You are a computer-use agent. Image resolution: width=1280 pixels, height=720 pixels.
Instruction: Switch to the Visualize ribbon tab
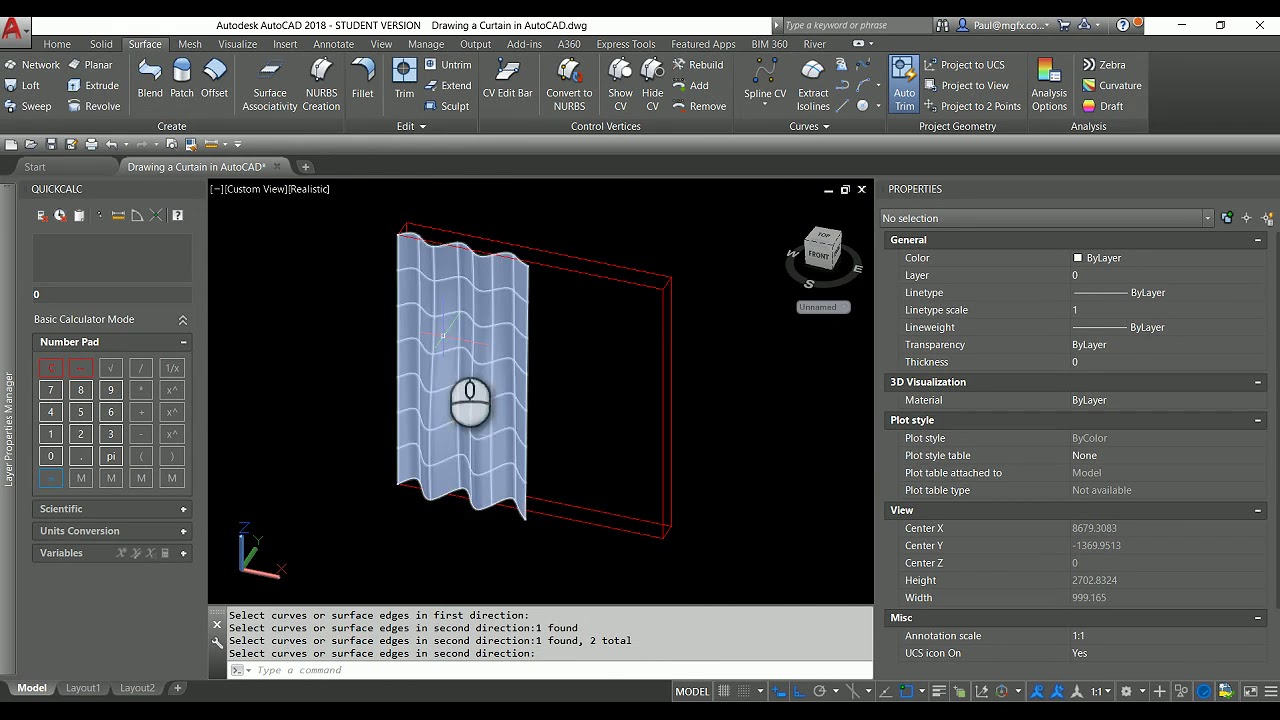pyautogui.click(x=238, y=44)
